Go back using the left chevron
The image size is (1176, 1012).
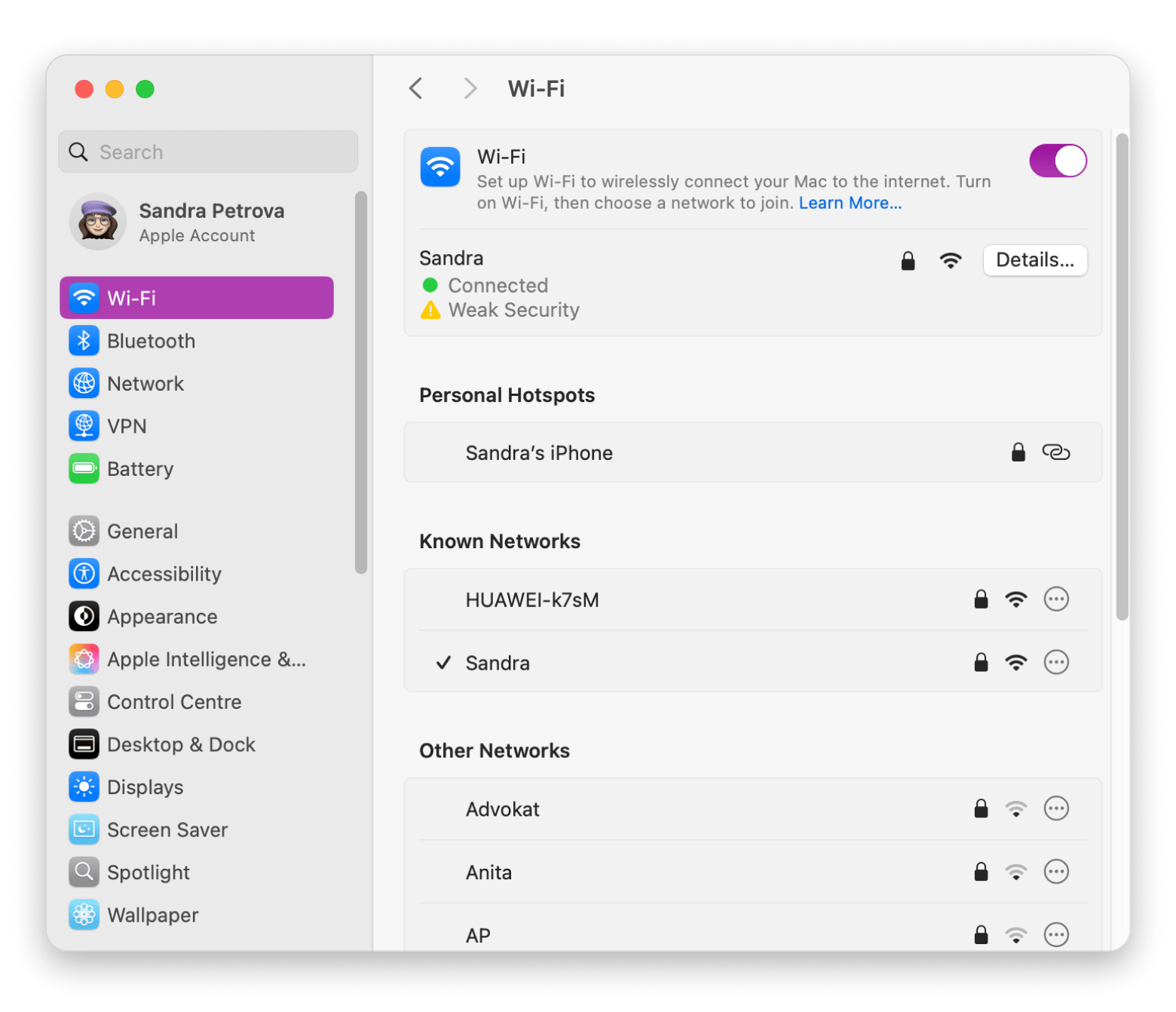(416, 88)
